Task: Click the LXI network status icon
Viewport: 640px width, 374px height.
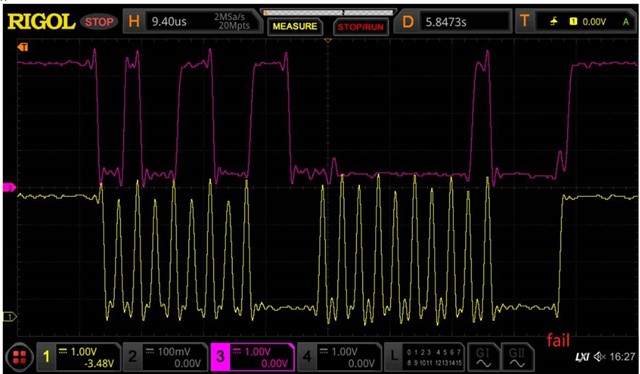Action: click(x=582, y=357)
